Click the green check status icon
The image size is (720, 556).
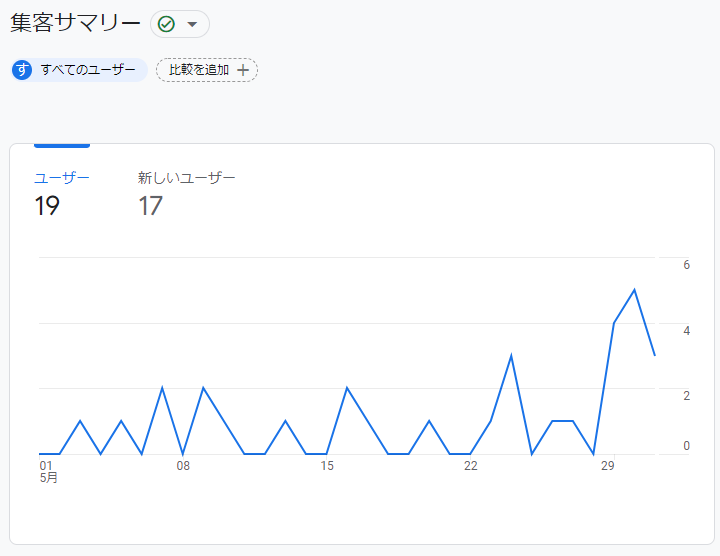(167, 24)
